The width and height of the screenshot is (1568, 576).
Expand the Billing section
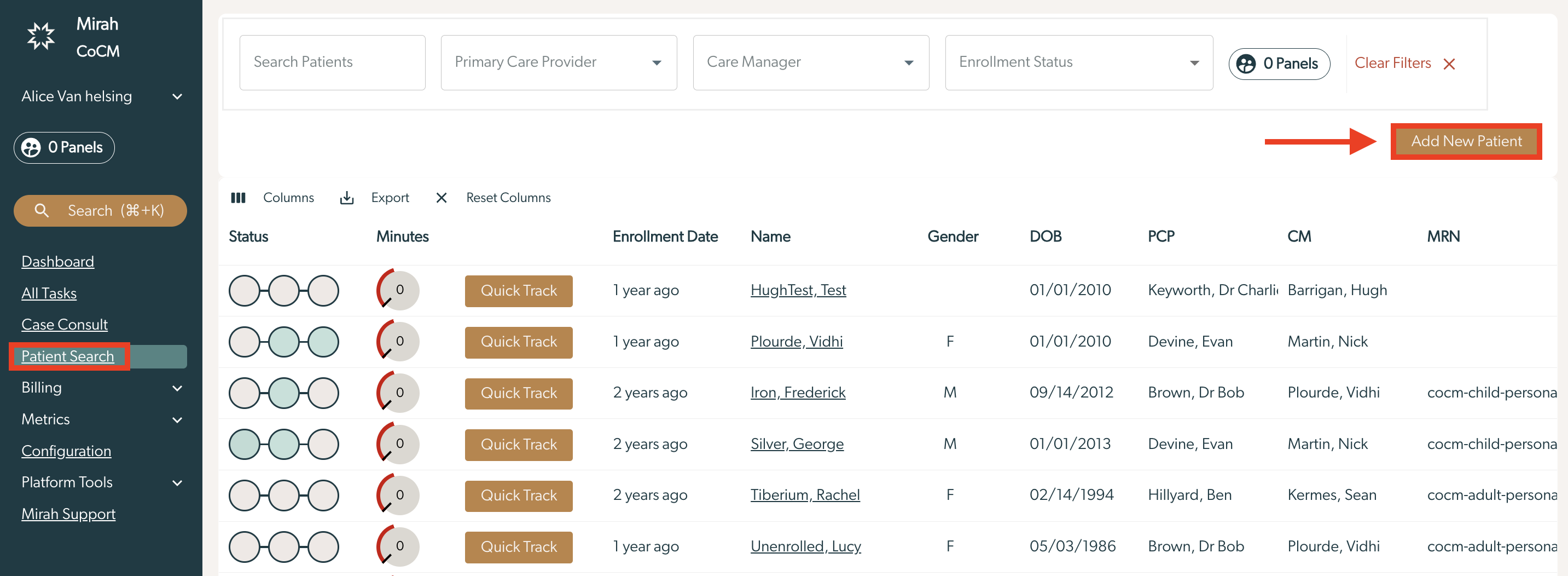(101, 388)
